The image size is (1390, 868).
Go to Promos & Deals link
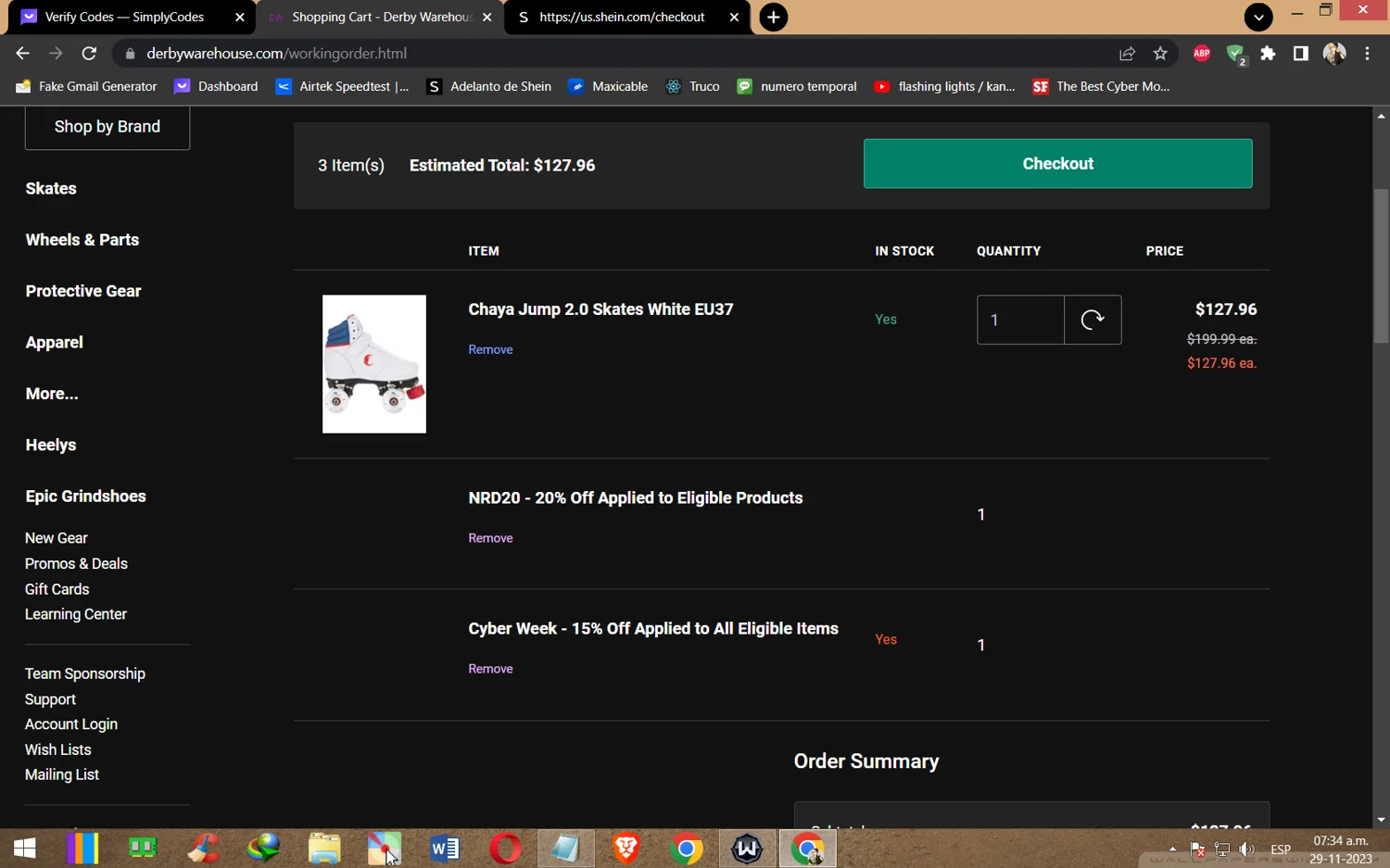coord(76,564)
